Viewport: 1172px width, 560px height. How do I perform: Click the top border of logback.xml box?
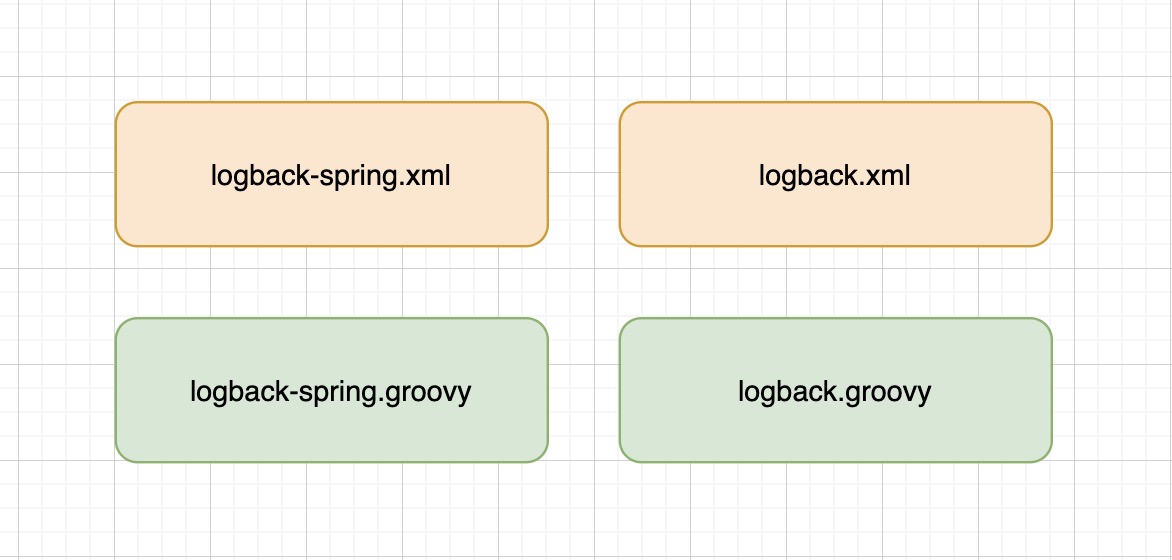(836, 102)
